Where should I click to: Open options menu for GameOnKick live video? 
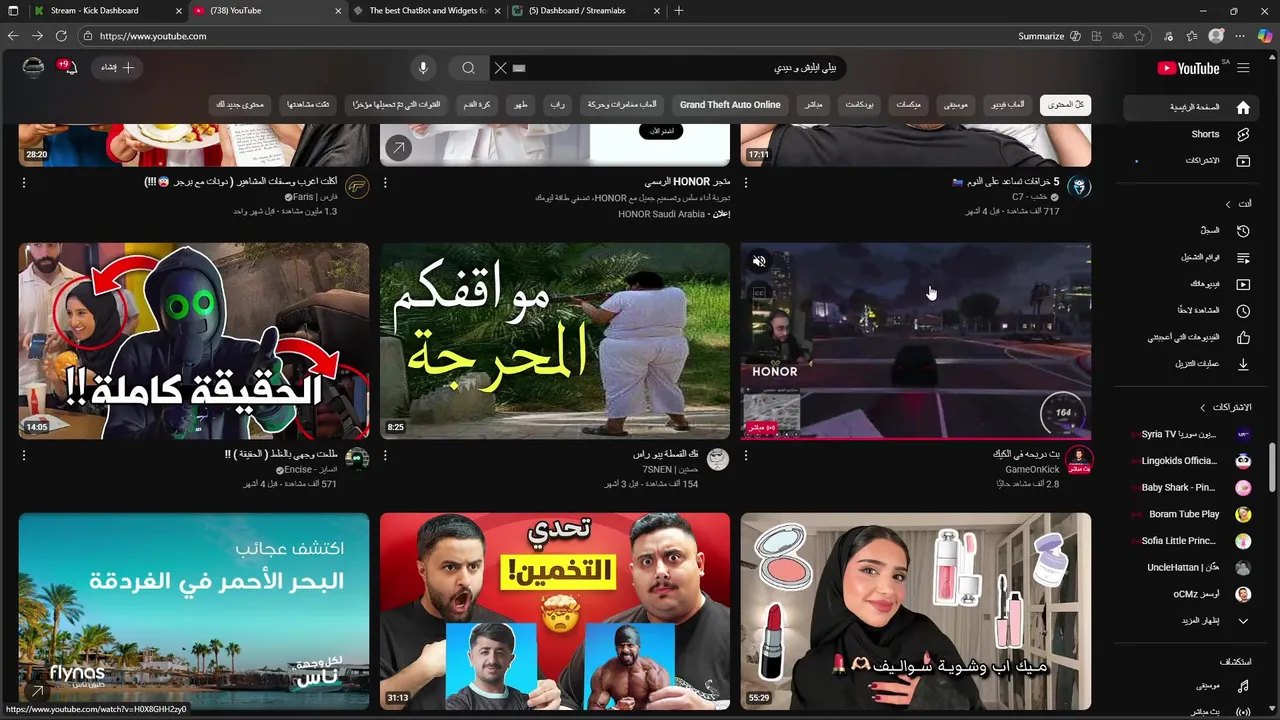pos(745,455)
